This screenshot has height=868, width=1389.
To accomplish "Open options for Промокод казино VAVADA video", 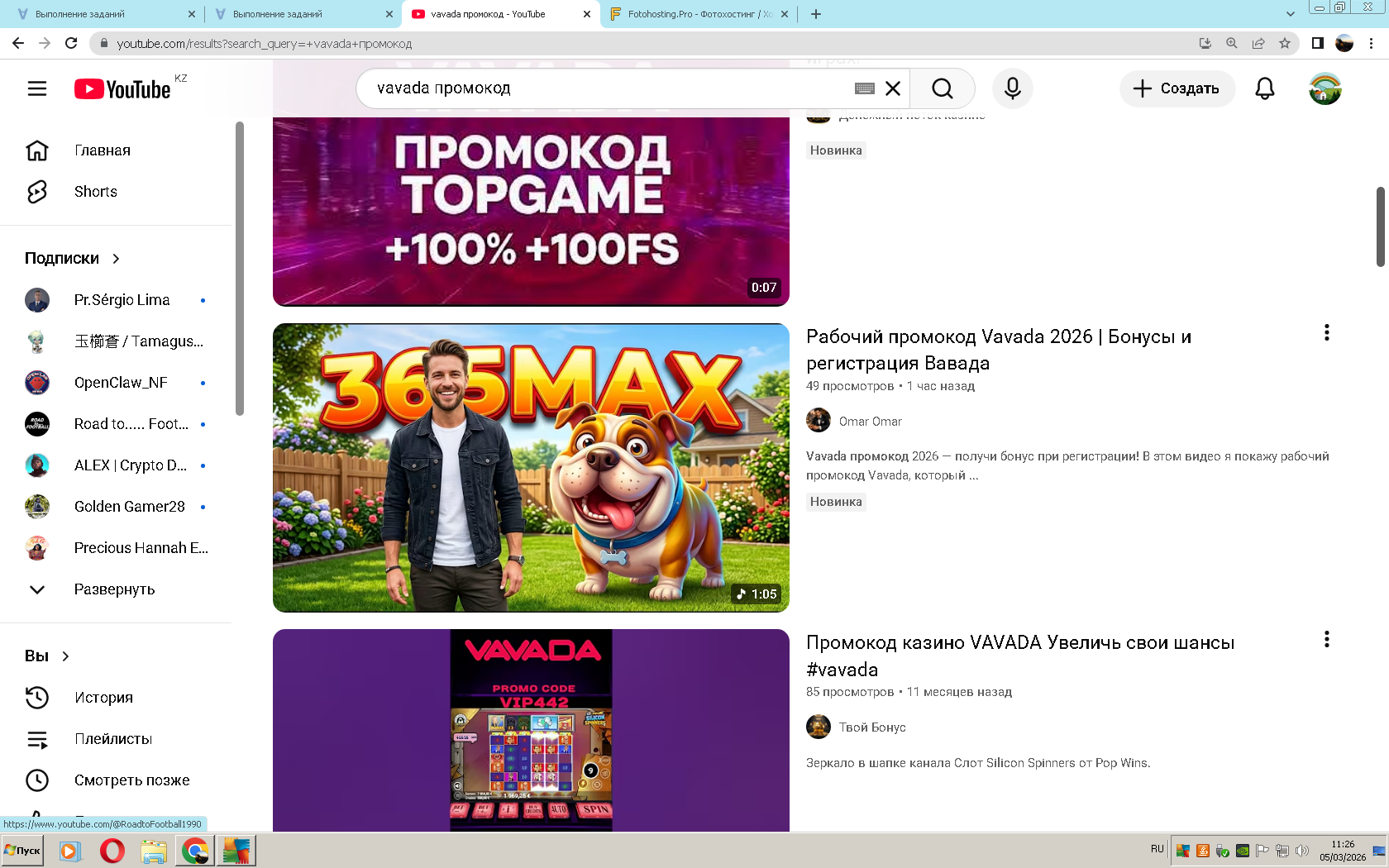I will (1326, 639).
